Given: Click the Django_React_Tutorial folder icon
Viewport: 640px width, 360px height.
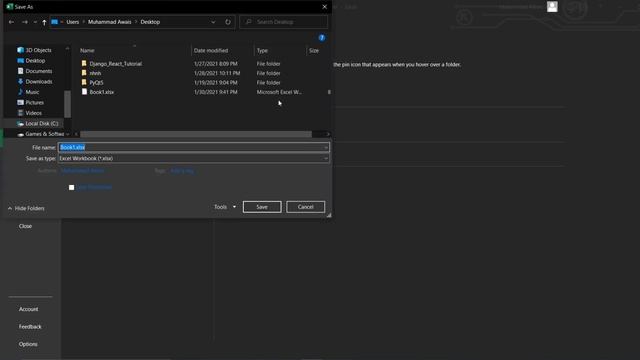Looking at the screenshot, I should click(x=84, y=64).
